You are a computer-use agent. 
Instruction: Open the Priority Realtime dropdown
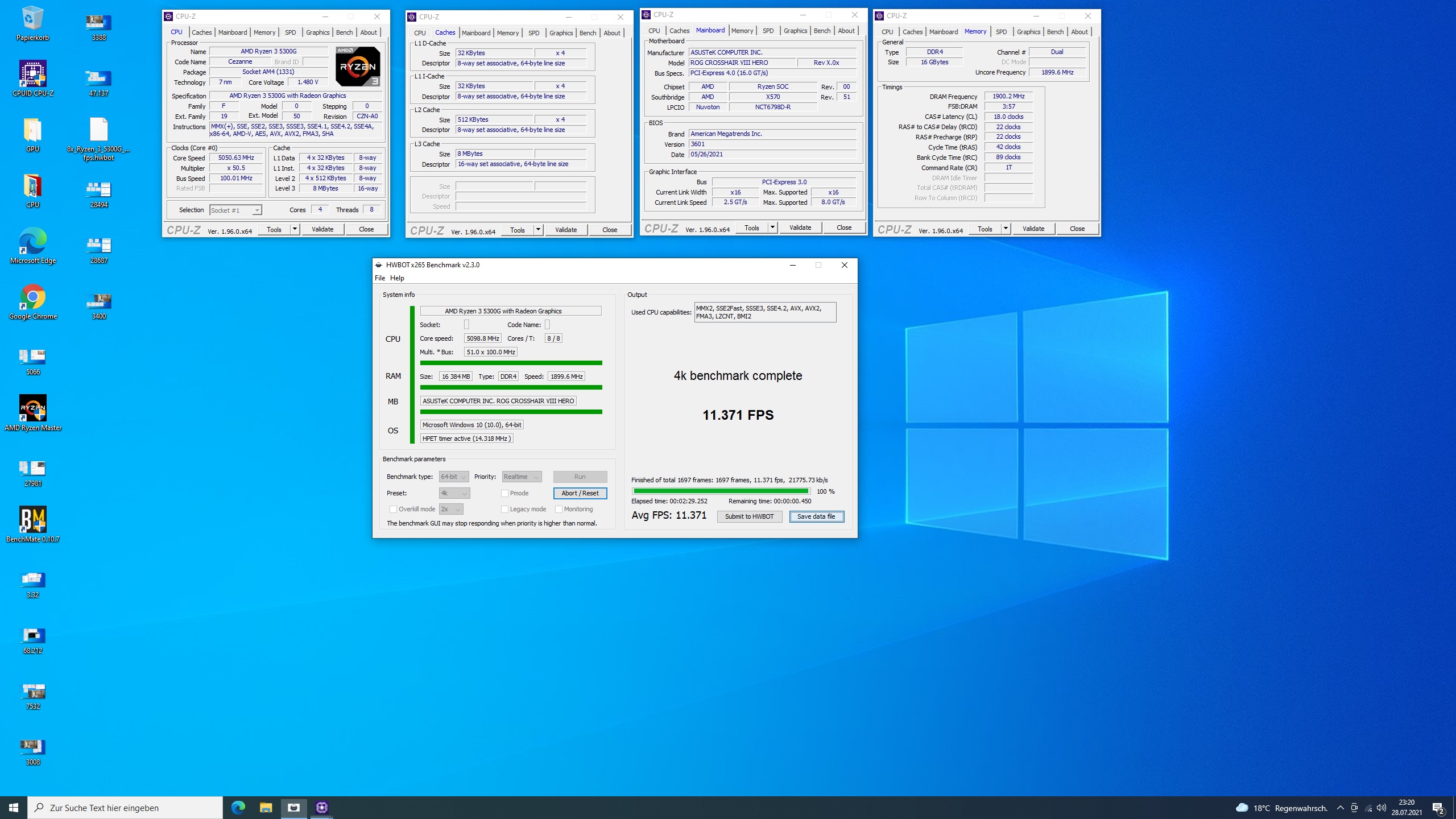pos(522,477)
